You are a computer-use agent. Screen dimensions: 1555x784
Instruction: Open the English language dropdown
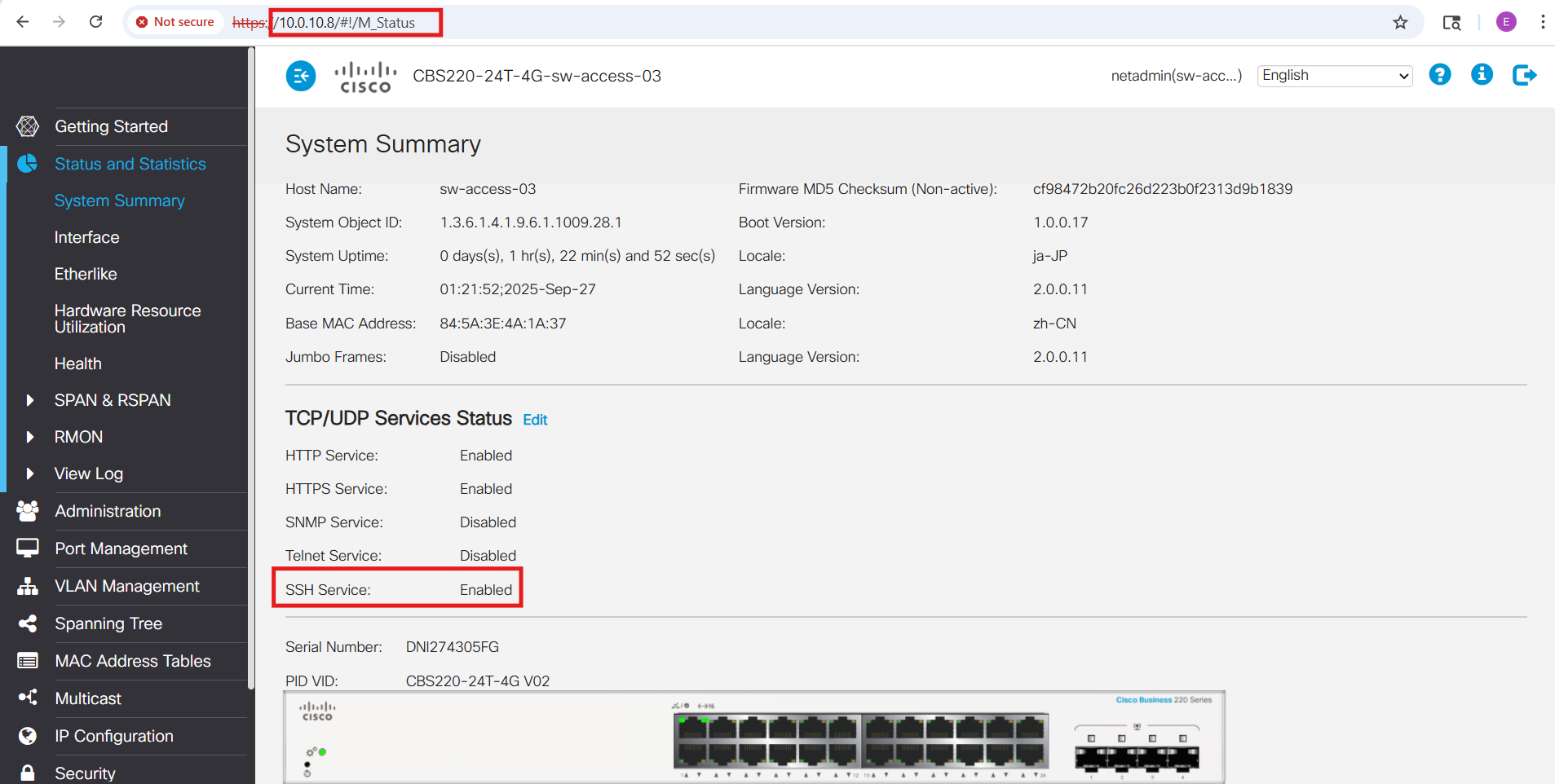[x=1334, y=76]
